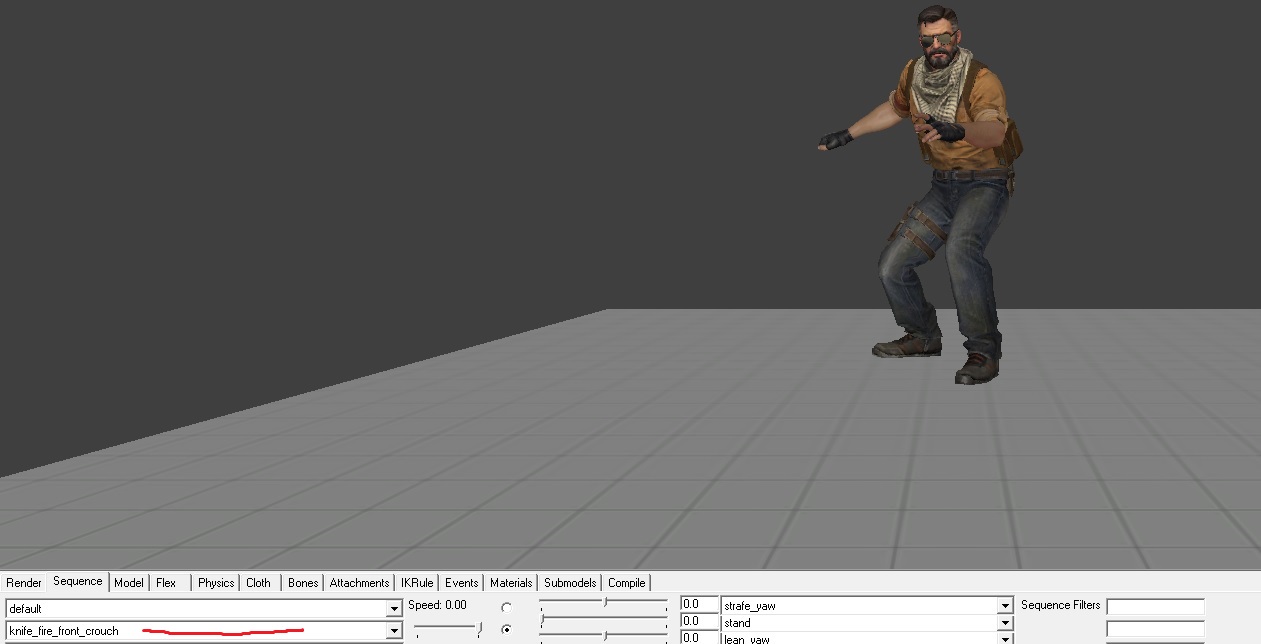Open the Materials tab
This screenshot has width=1261, height=644.
(x=511, y=583)
